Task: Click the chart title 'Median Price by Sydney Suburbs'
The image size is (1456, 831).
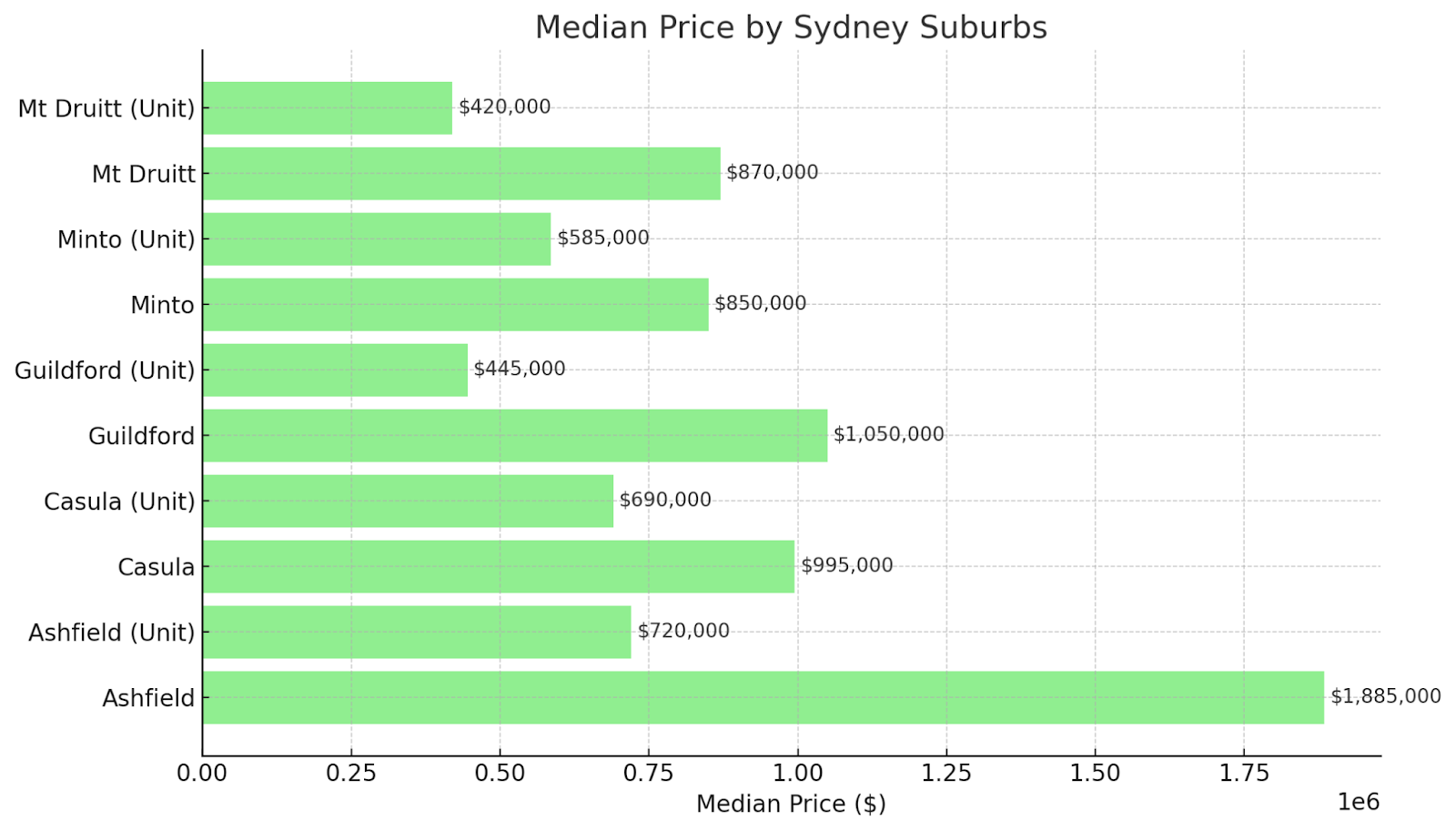Action: click(x=791, y=27)
